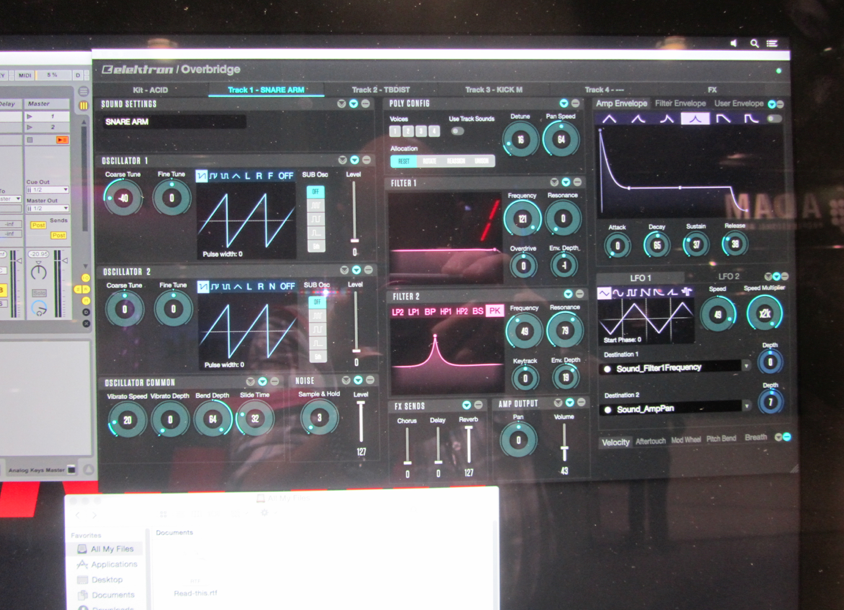
Task: Switch to Track 2 - TBDIST tab
Action: tap(380, 90)
